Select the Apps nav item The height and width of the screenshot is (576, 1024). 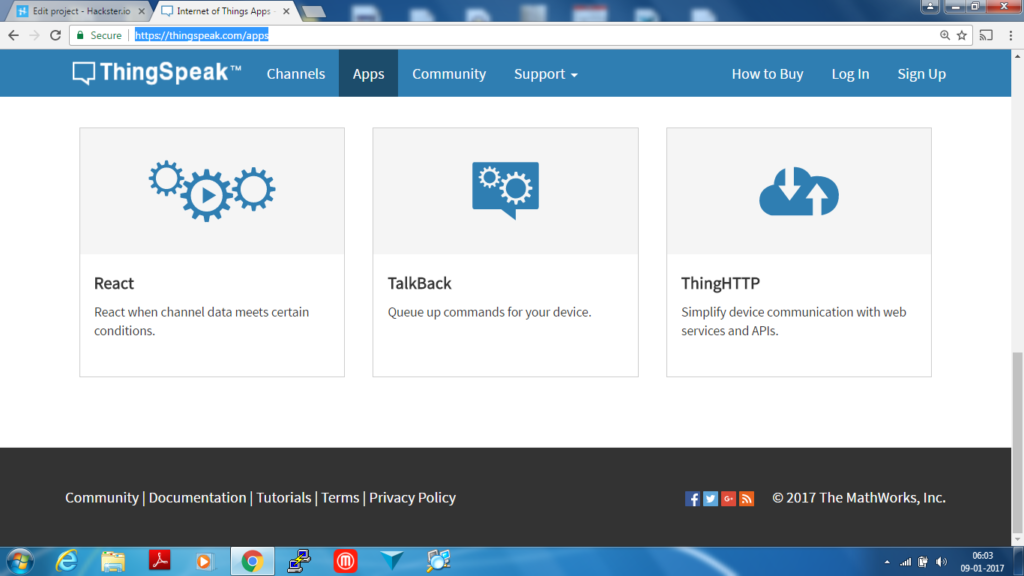(x=368, y=74)
